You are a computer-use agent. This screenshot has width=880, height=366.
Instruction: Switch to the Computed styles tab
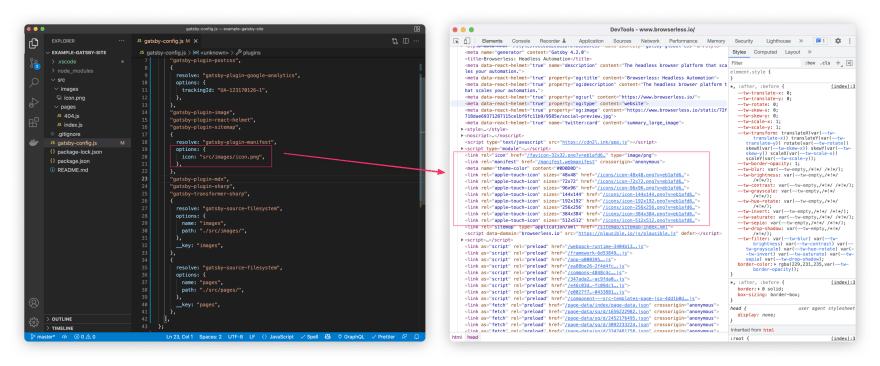coord(765,52)
